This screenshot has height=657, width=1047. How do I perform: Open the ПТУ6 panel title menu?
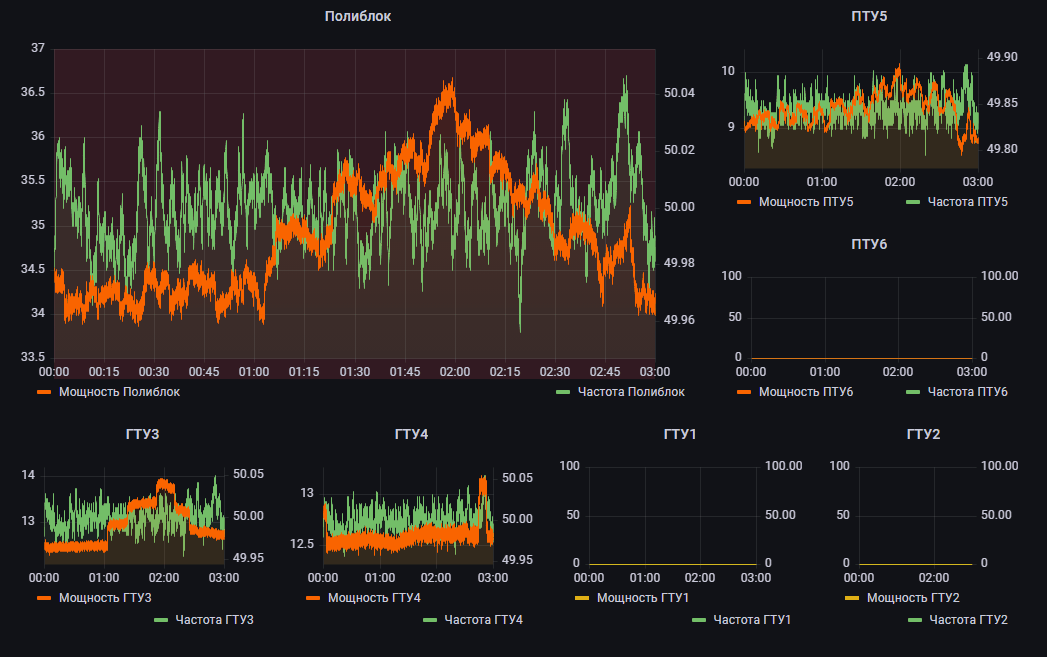point(868,244)
